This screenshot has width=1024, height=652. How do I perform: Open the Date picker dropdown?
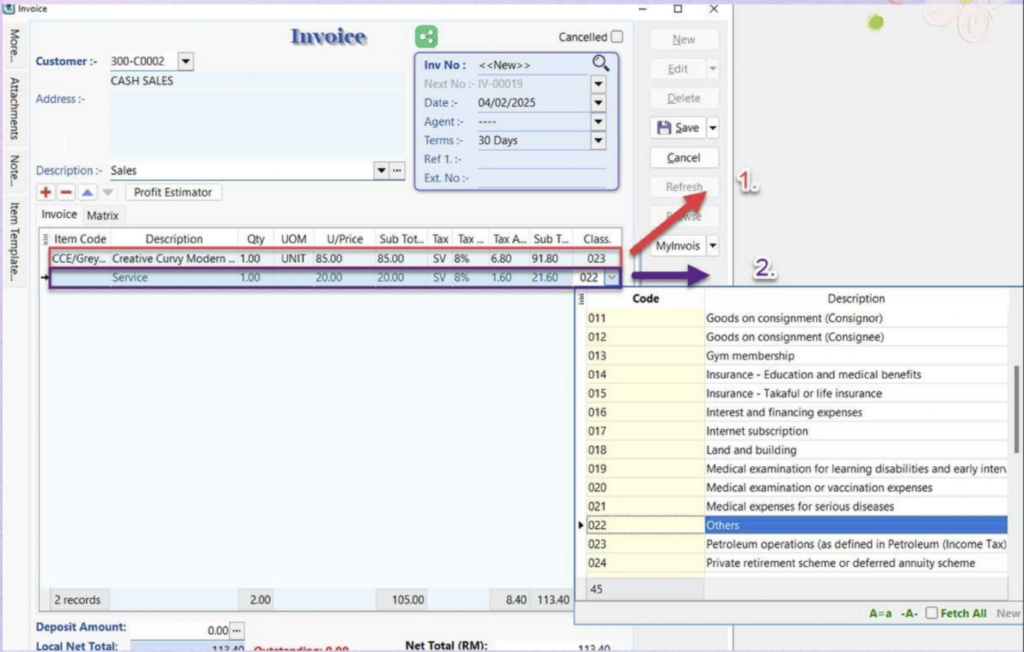598,103
